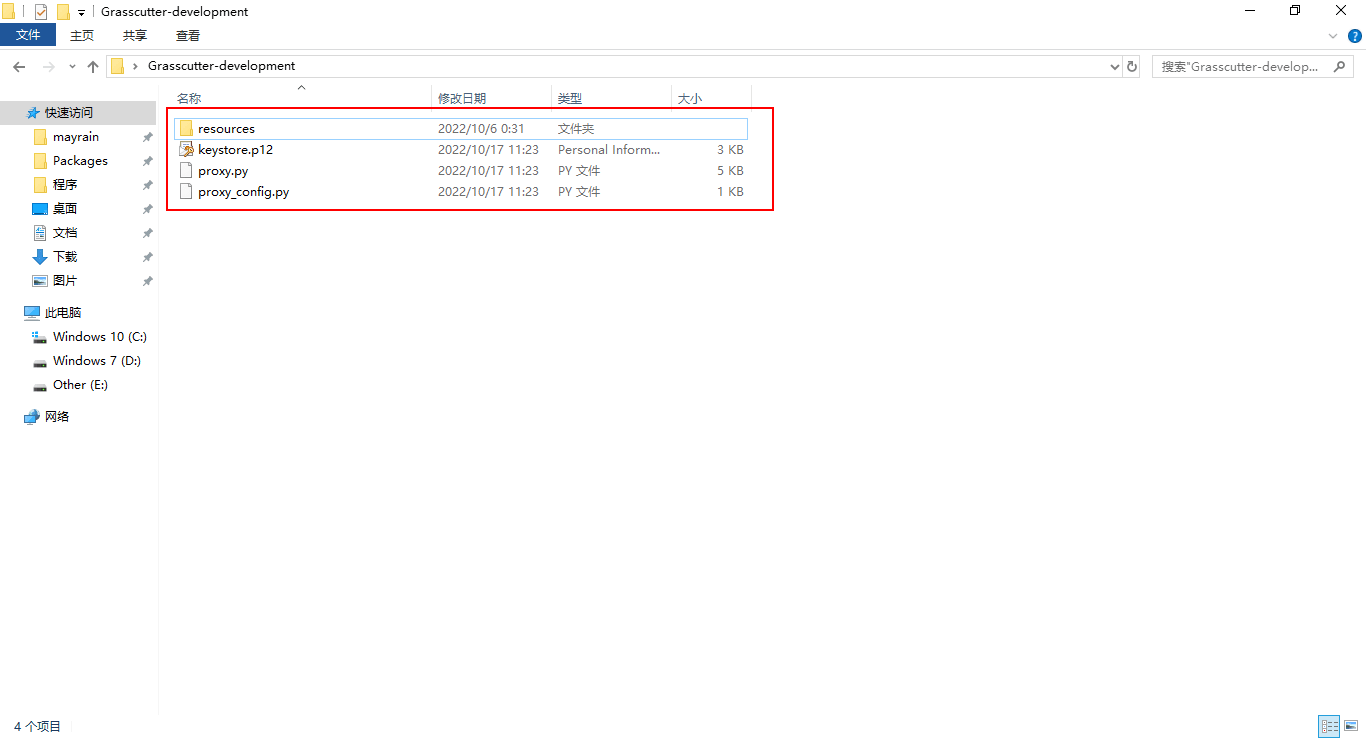This screenshot has width=1366, height=738.
Task: Open the recent locations dropdown arrow
Action: click(x=72, y=66)
